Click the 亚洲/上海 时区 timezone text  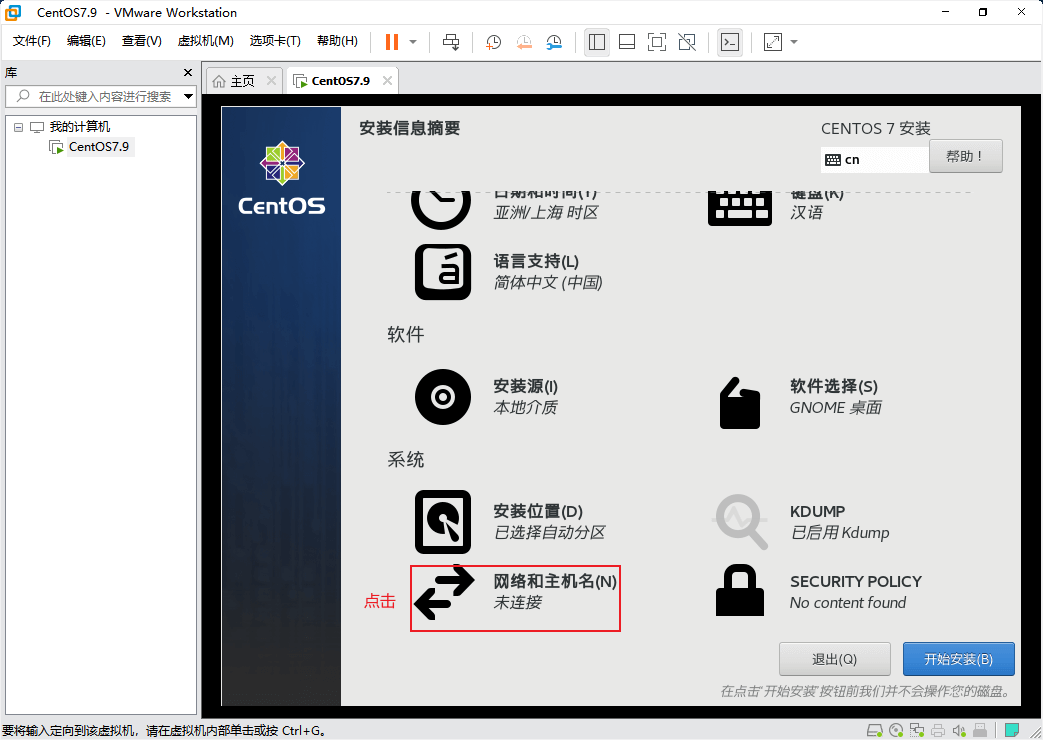click(545, 212)
